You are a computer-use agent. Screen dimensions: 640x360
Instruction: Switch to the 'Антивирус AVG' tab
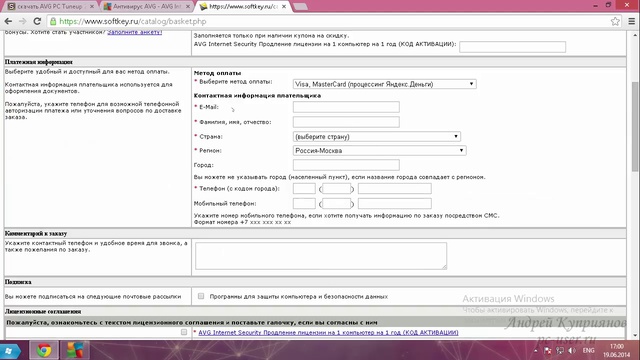tap(147, 7)
